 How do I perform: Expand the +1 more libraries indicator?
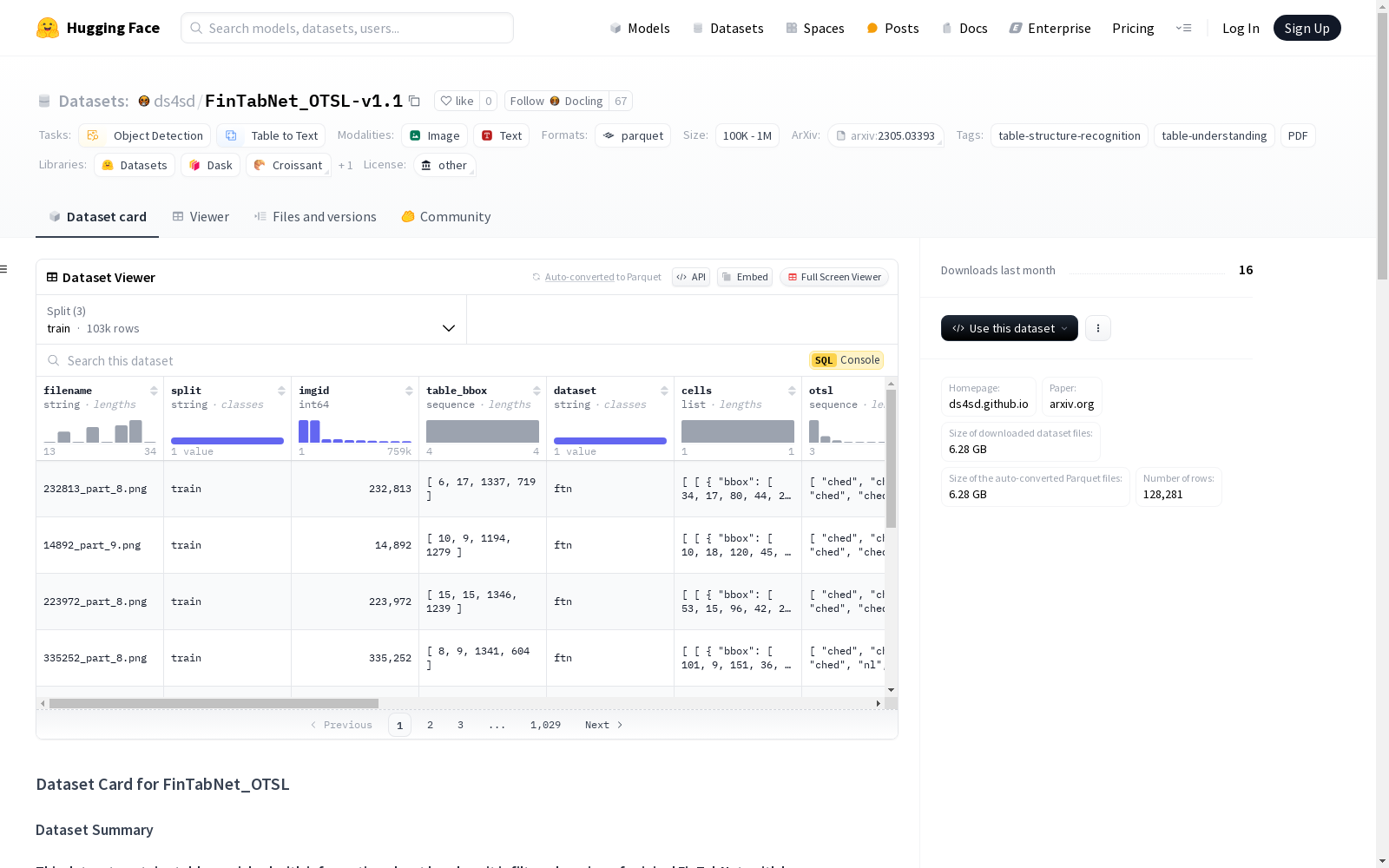point(346,166)
